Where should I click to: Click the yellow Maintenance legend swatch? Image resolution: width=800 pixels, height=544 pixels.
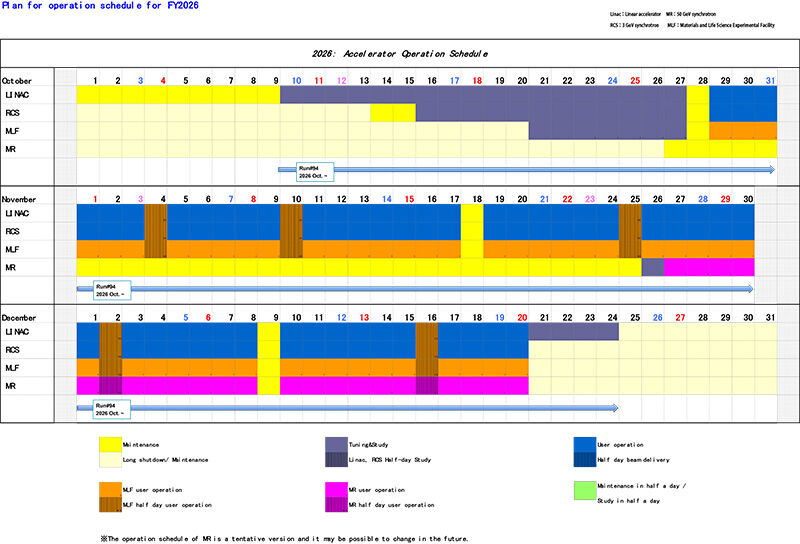point(110,444)
